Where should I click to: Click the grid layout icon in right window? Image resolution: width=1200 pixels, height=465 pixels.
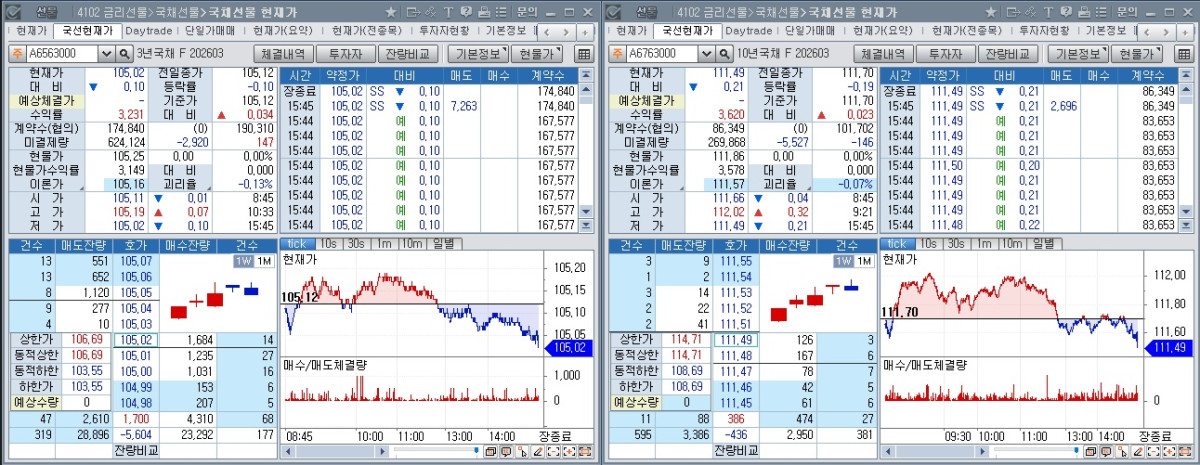pos(1185,53)
